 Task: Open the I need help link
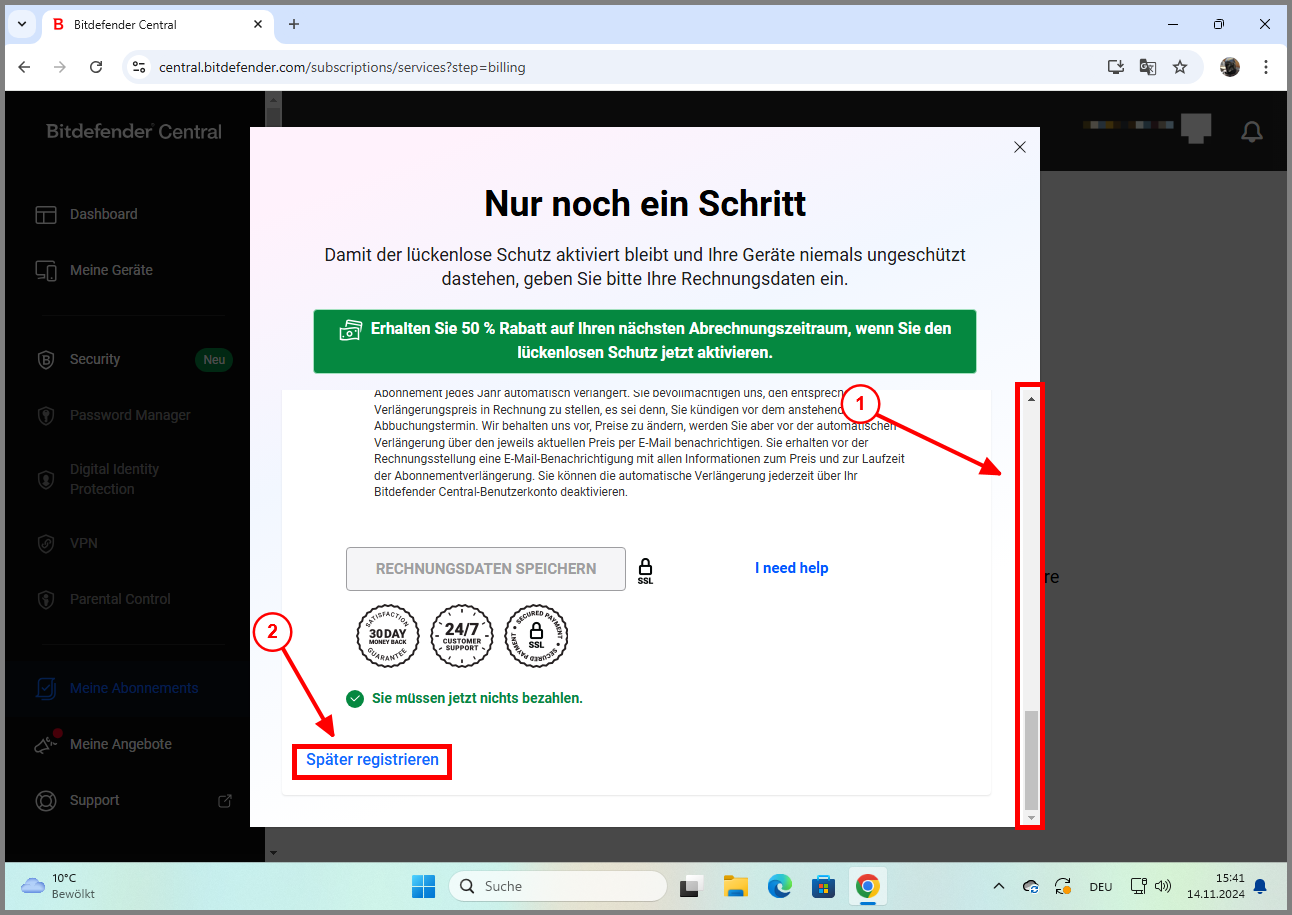pos(791,568)
